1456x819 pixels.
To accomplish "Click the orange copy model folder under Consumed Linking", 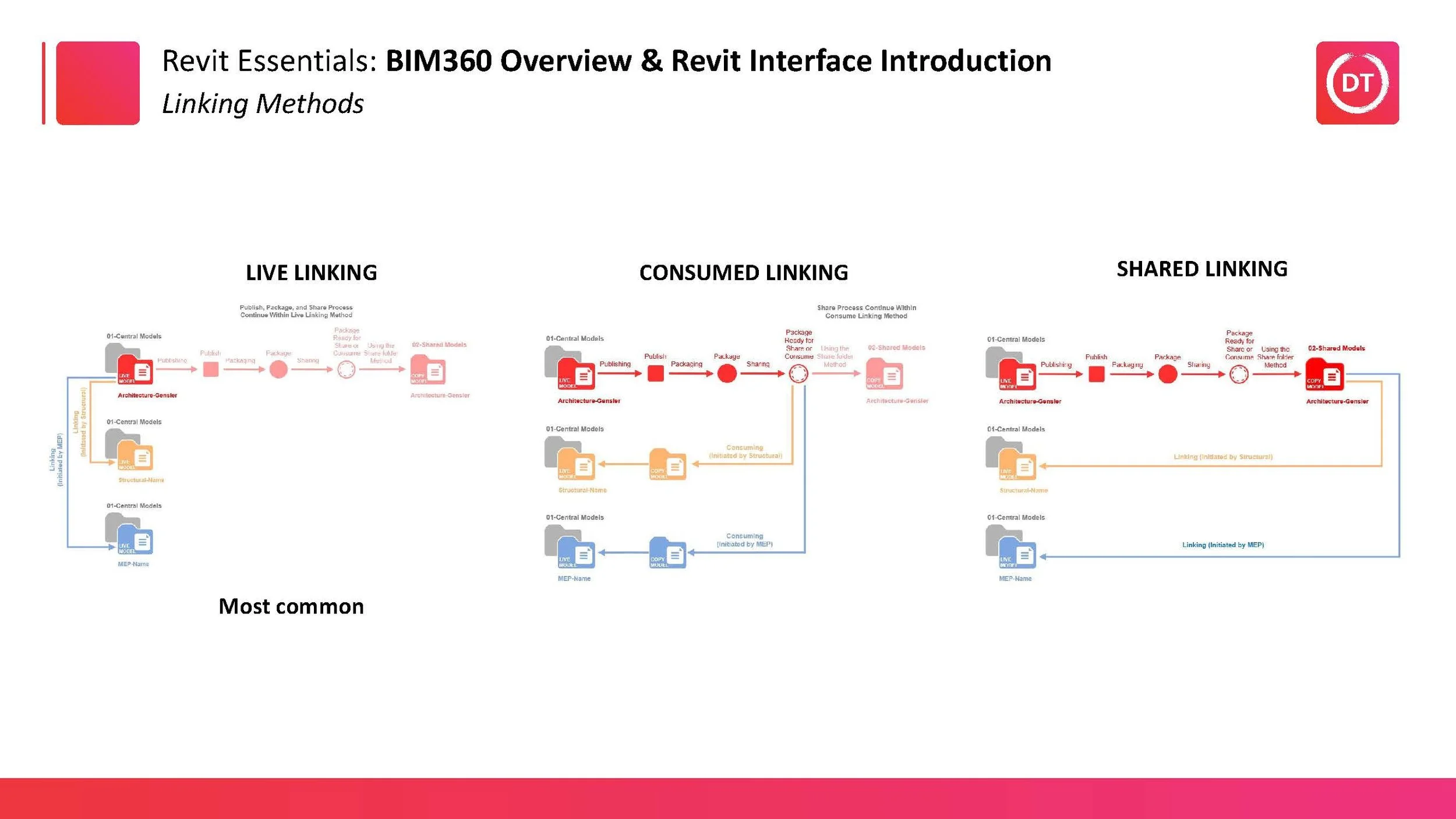I will pyautogui.click(x=667, y=464).
